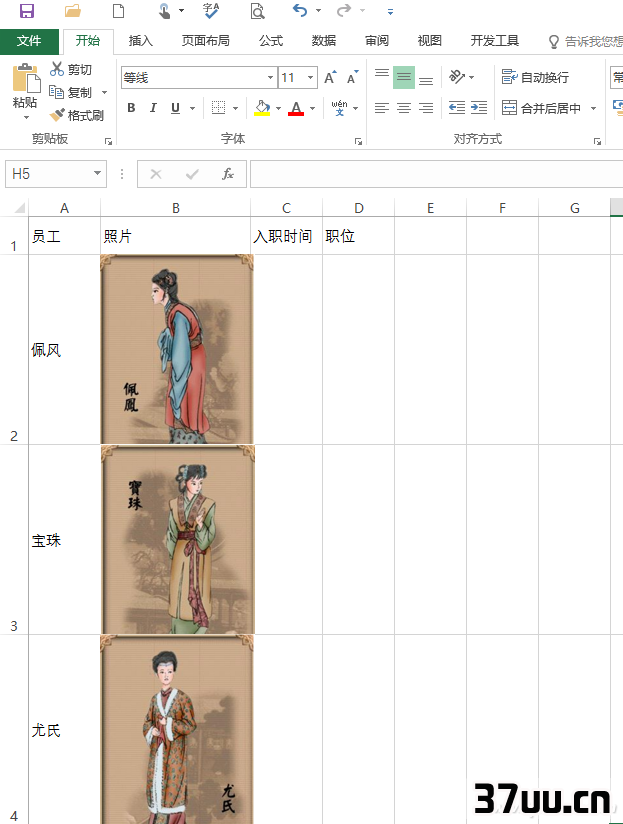The width and height of the screenshot is (623, 824).
Task: Expand the font color dropdown arrow
Action: point(313,109)
